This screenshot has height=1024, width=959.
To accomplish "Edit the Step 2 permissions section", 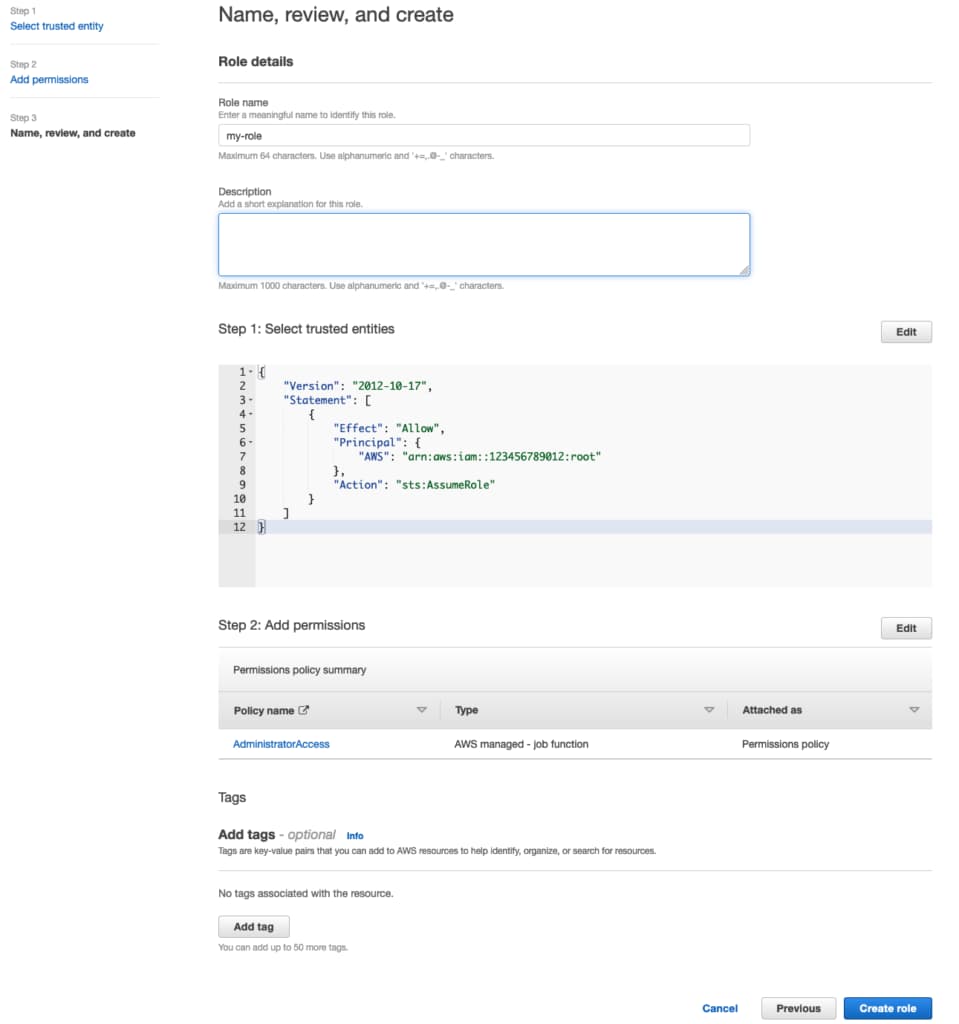I will 905,628.
